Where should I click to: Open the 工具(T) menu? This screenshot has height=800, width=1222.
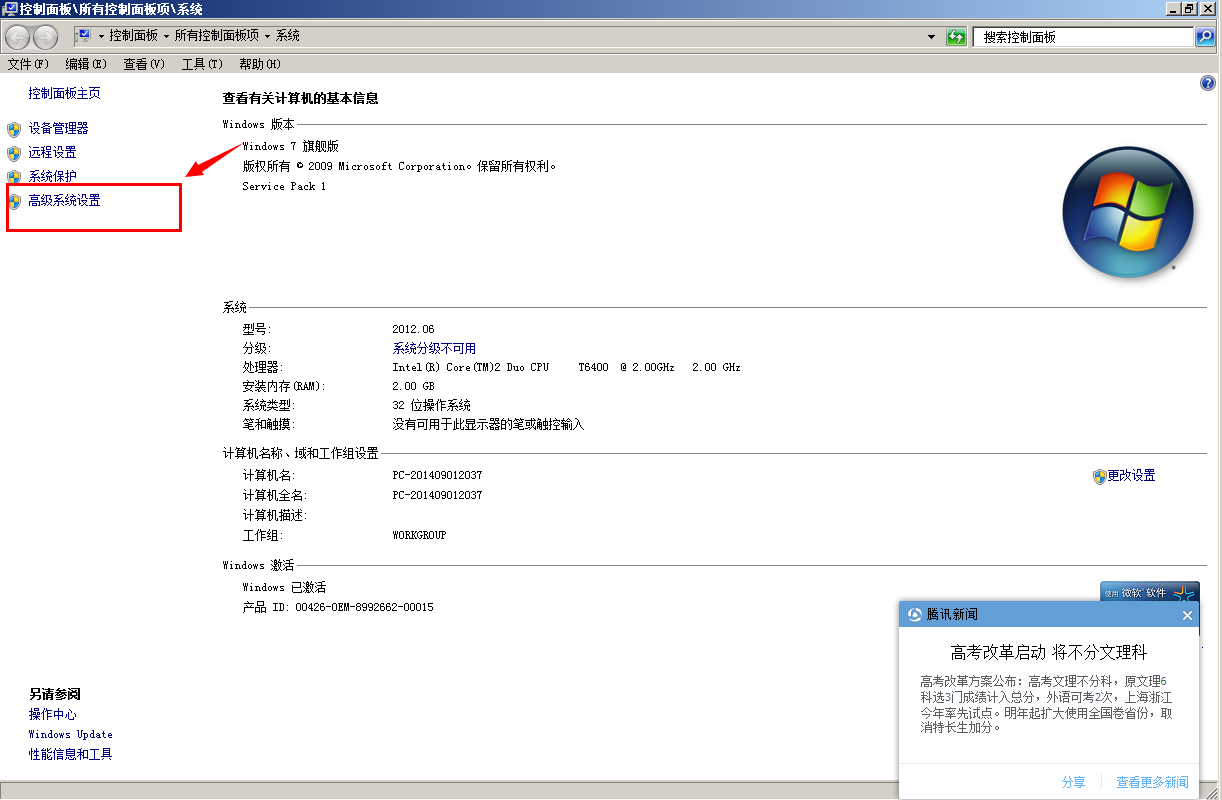click(202, 64)
